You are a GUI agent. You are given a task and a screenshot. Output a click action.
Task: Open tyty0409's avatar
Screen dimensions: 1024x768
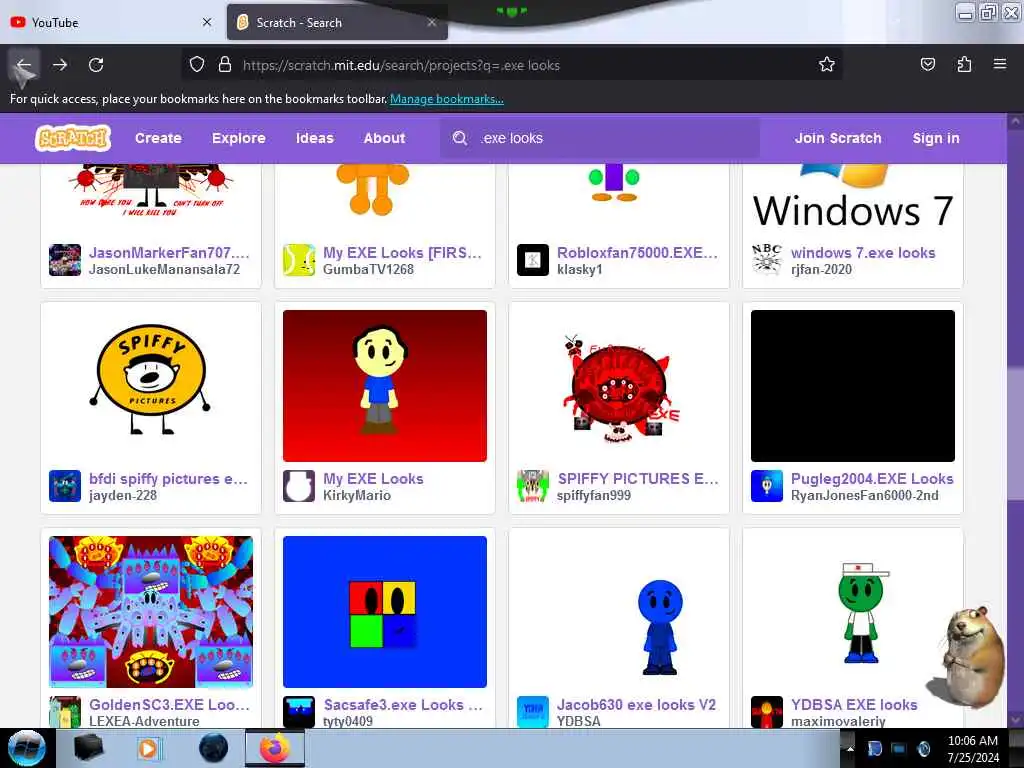click(x=298, y=712)
